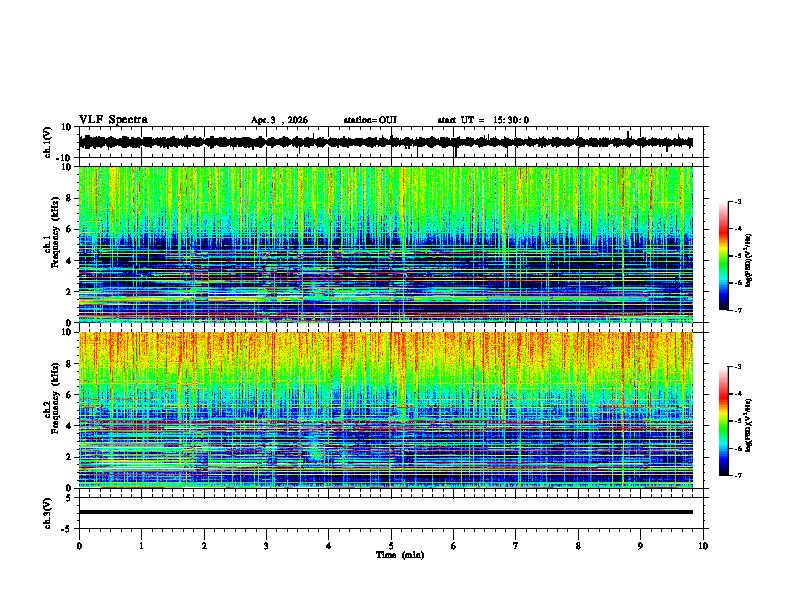This screenshot has width=792, height=612.
Task: Click the "5" tick on ch.3(V) axis
Action: tap(69, 497)
